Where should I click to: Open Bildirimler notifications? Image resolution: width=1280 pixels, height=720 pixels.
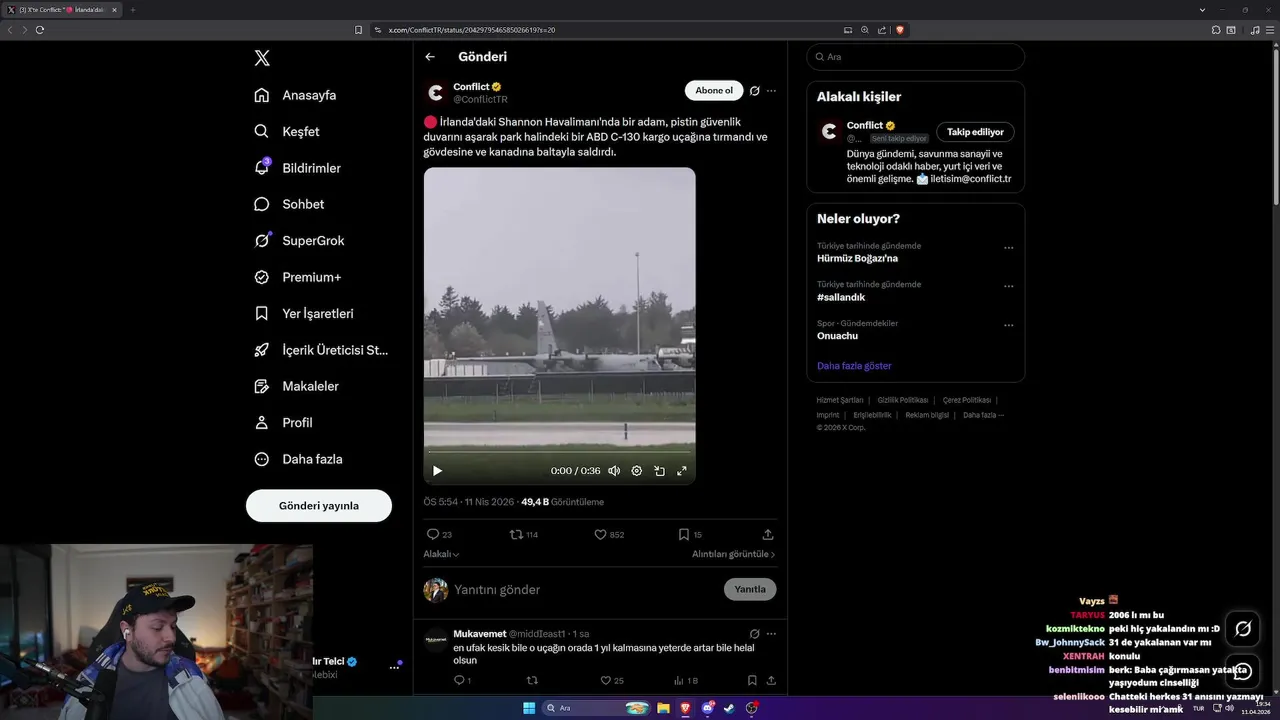coord(297,168)
